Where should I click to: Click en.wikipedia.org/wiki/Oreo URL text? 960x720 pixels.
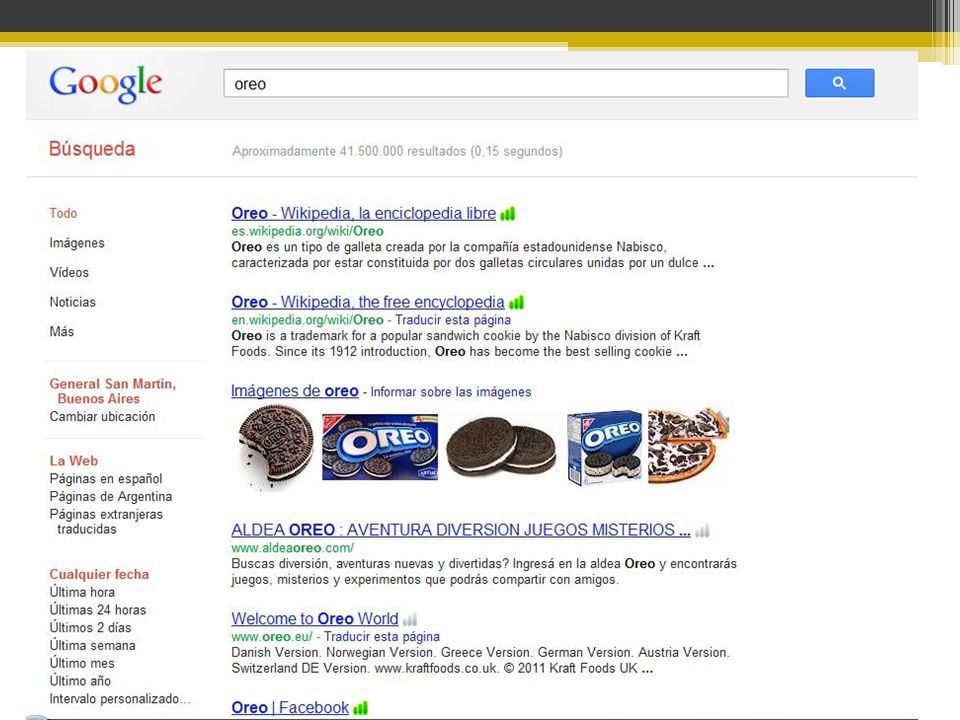[x=307, y=320]
